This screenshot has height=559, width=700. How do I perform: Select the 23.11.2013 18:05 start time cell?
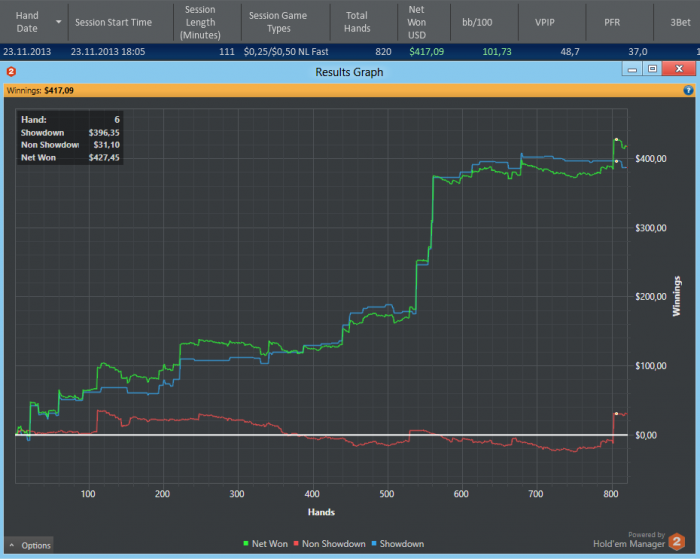pyautogui.click(x=108, y=52)
